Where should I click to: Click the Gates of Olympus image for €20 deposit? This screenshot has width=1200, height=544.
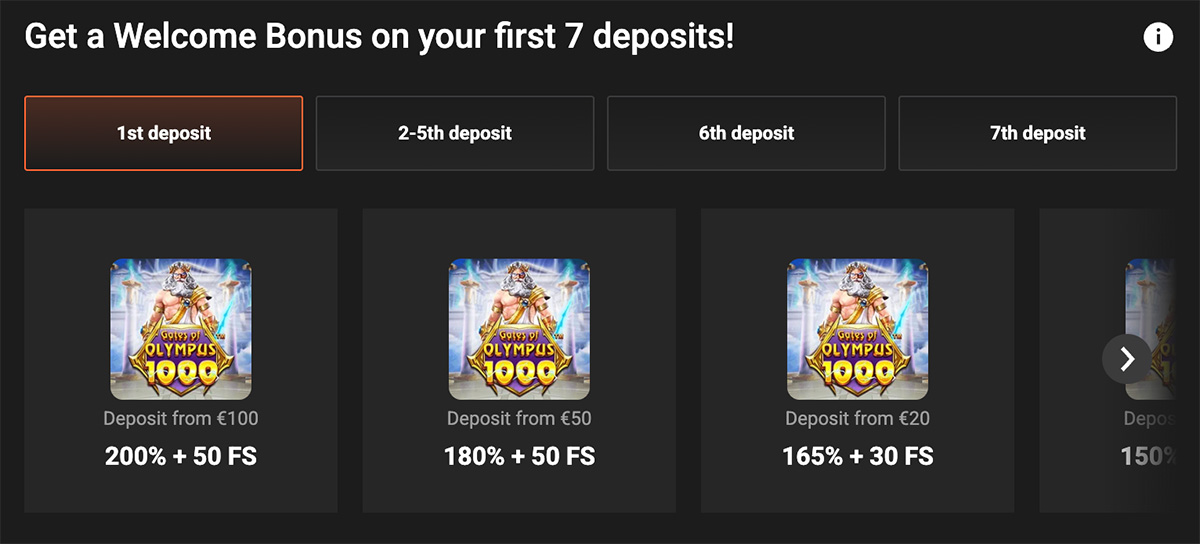coord(857,329)
